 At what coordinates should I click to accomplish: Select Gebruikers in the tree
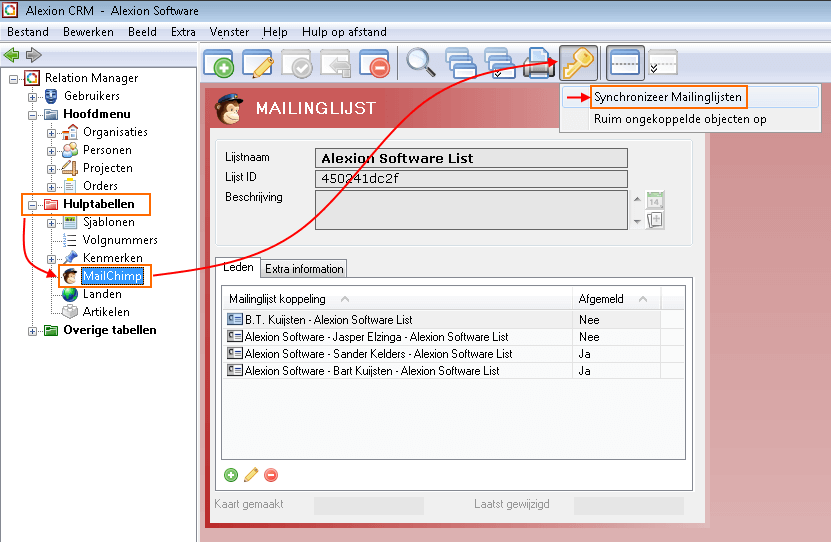point(92,96)
